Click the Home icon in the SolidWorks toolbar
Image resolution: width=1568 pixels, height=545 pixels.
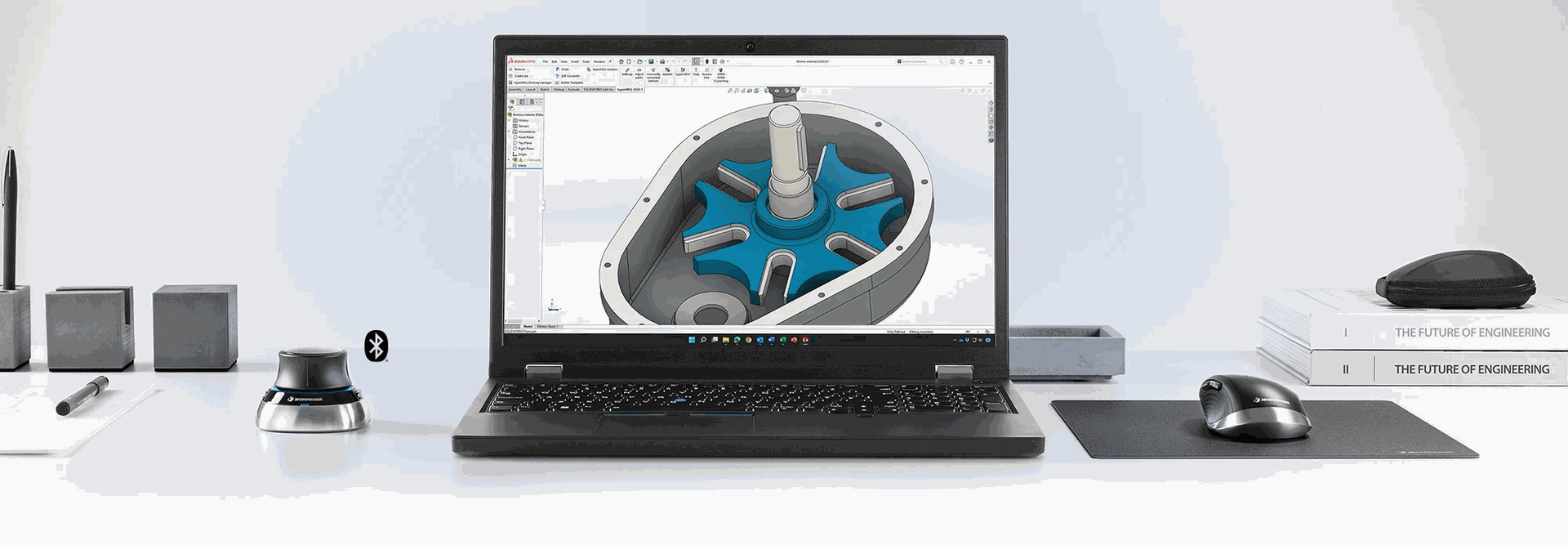621,61
